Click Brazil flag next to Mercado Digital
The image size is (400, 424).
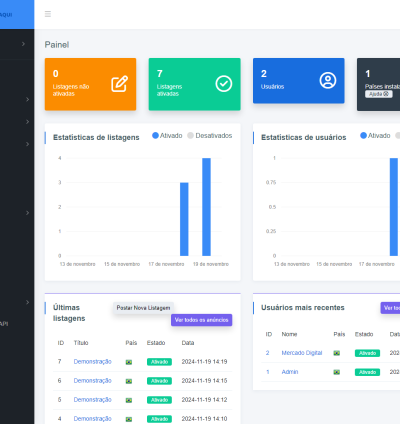point(337,353)
